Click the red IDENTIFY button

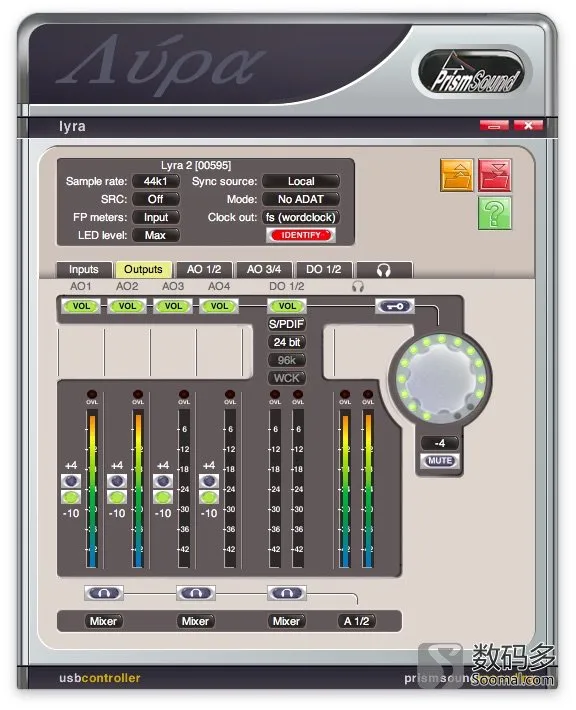tap(301, 235)
